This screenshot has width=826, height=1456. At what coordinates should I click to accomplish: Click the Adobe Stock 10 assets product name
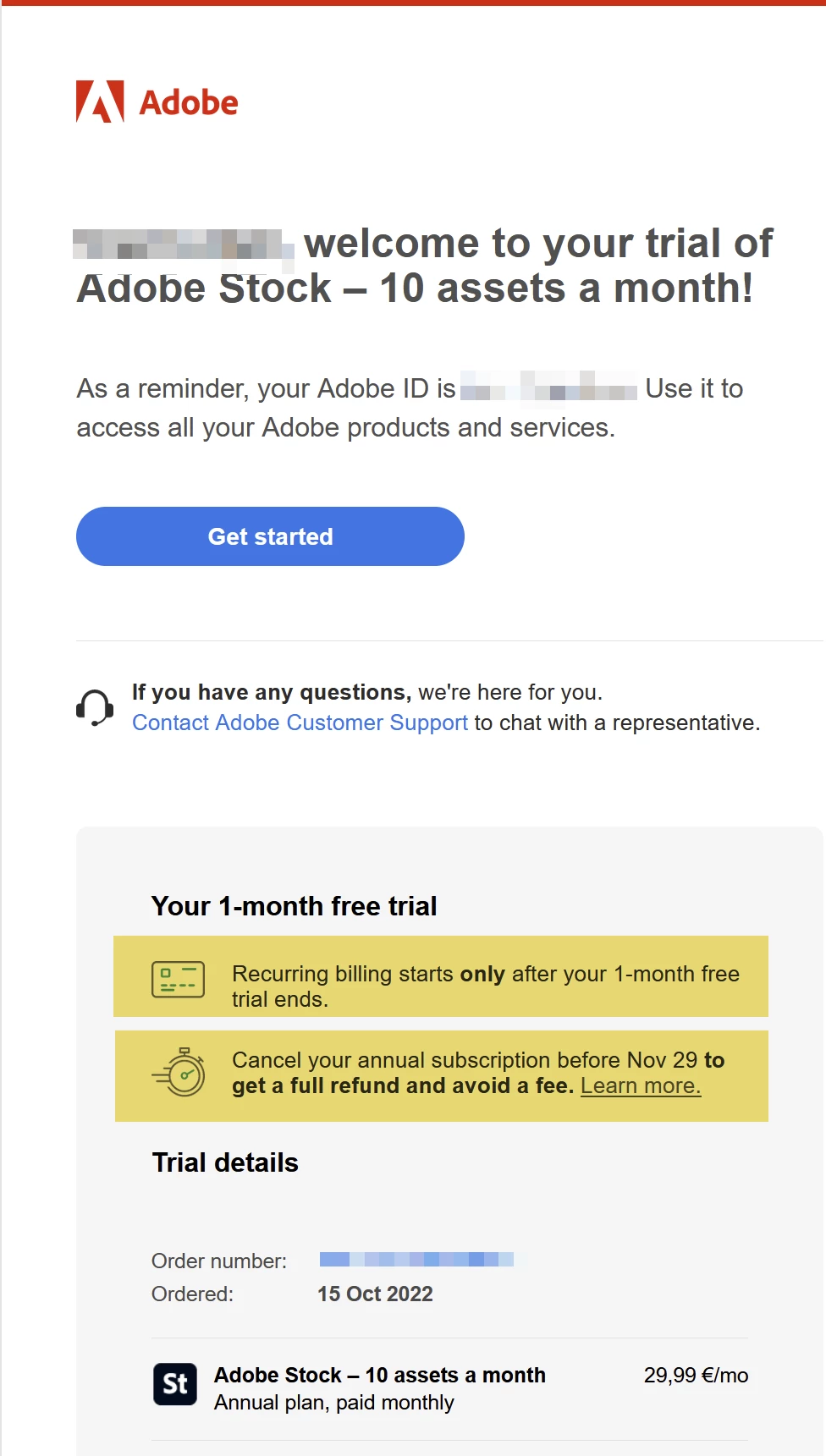tap(379, 1375)
